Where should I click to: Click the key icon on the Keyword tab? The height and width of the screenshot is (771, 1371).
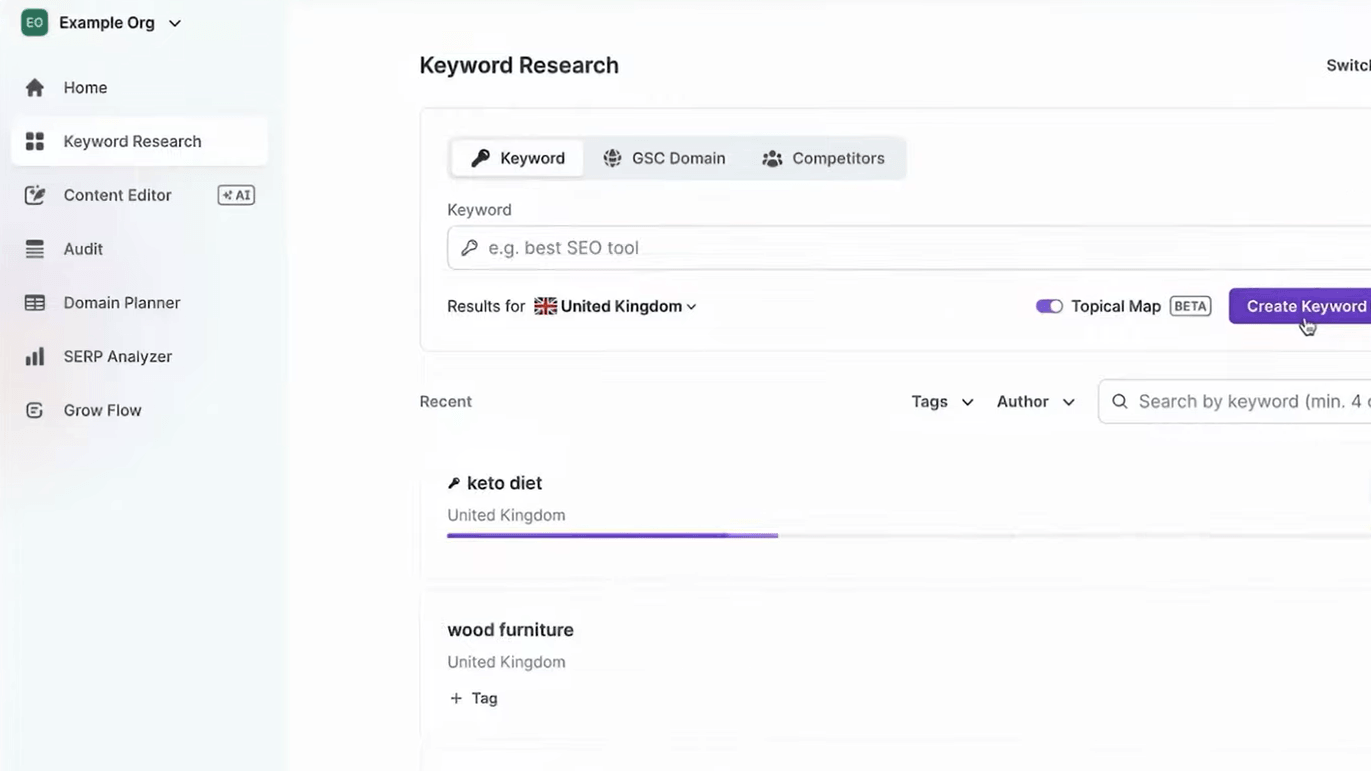[481, 158]
